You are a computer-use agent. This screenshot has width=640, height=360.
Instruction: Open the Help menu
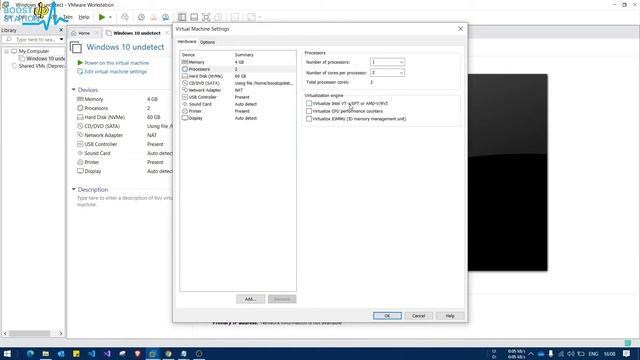(x=84, y=17)
